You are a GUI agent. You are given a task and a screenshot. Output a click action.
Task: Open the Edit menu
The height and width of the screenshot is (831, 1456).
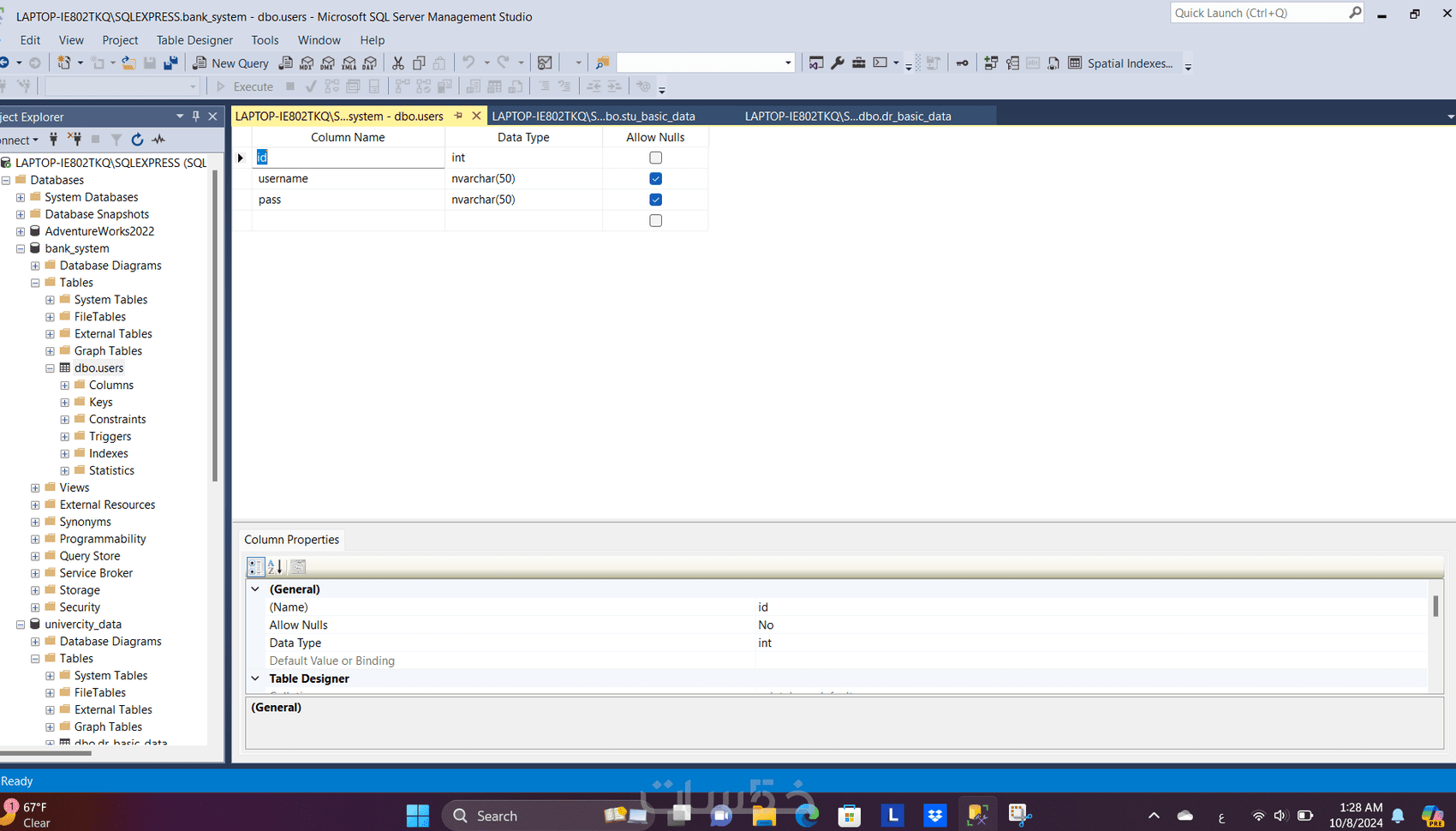30,40
